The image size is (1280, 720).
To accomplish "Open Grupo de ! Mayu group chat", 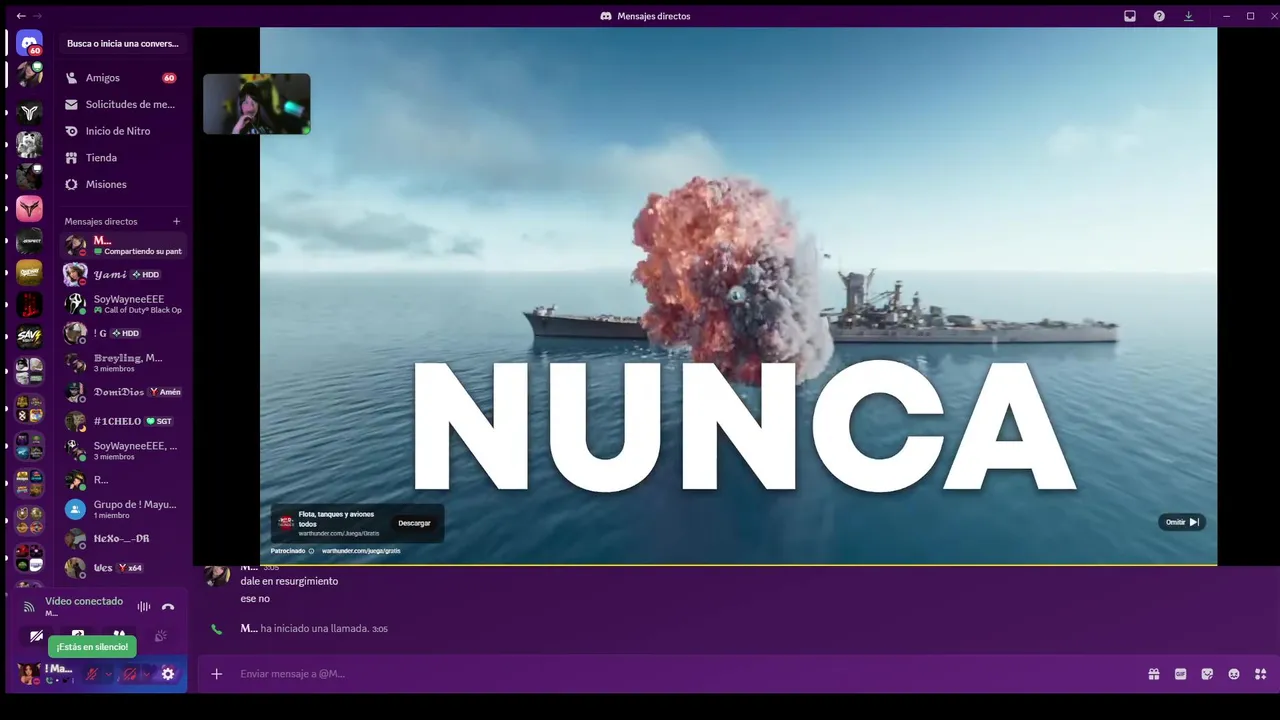I will point(122,509).
